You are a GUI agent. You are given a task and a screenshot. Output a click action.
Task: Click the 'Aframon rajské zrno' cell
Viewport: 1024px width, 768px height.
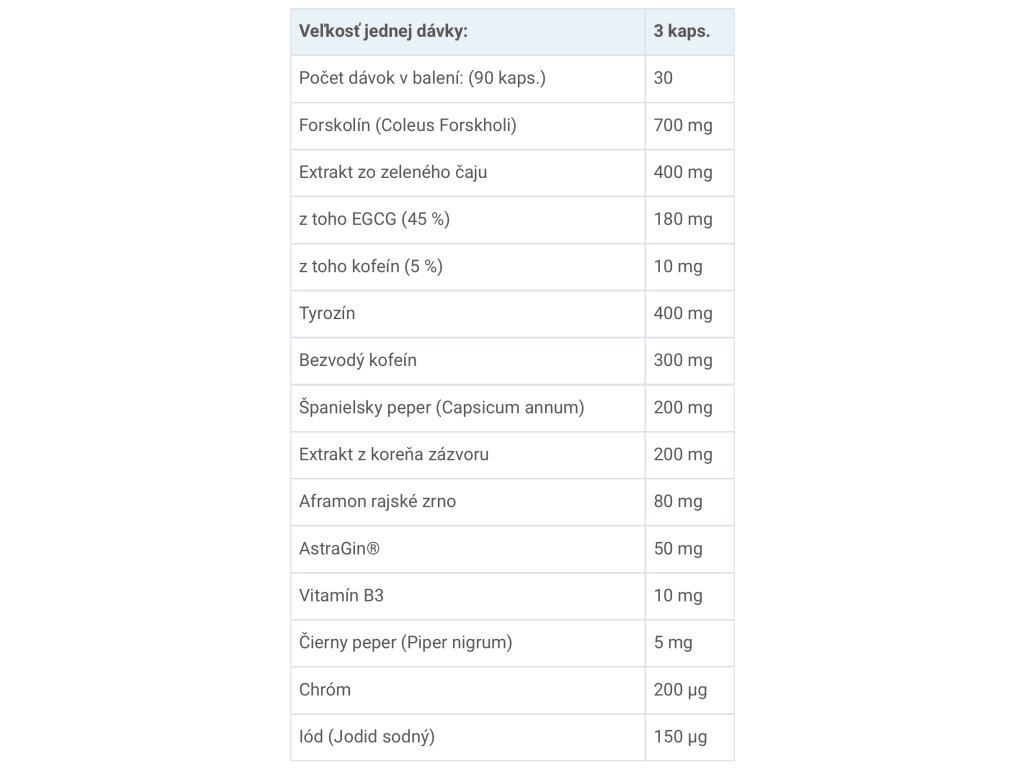pos(468,502)
